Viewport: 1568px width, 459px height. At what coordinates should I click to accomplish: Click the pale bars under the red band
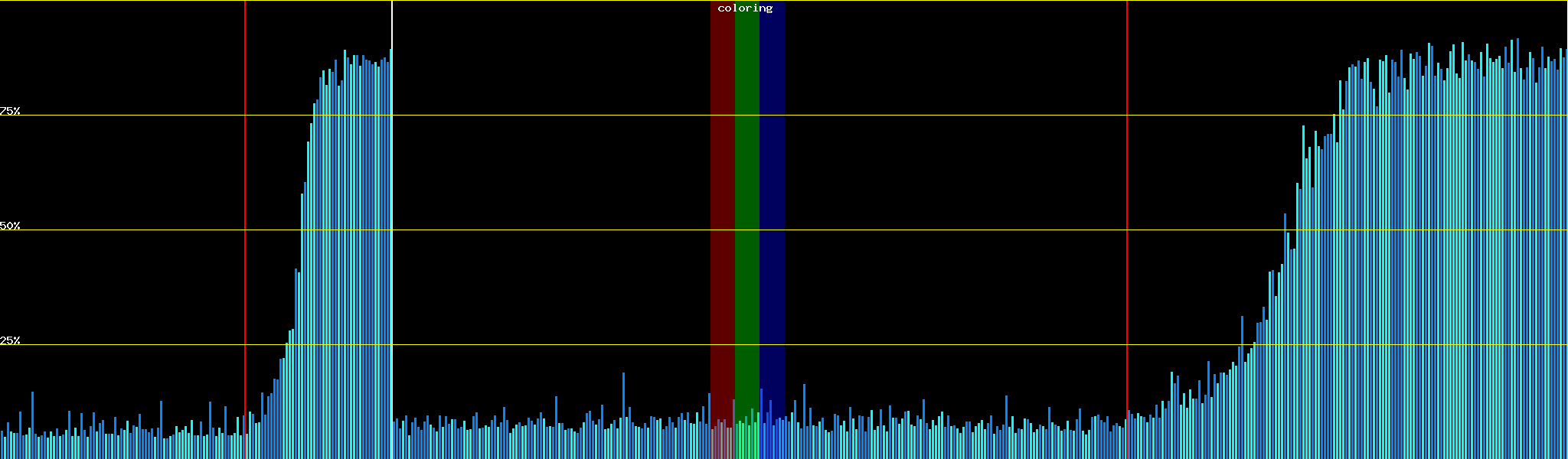click(721, 439)
